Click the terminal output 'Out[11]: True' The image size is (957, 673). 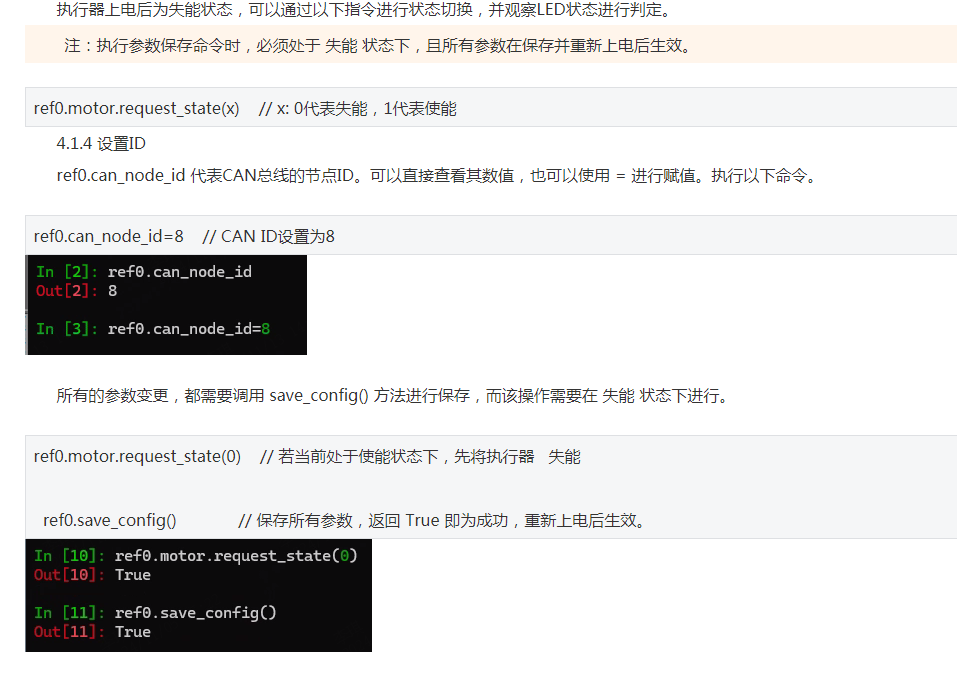point(92,632)
